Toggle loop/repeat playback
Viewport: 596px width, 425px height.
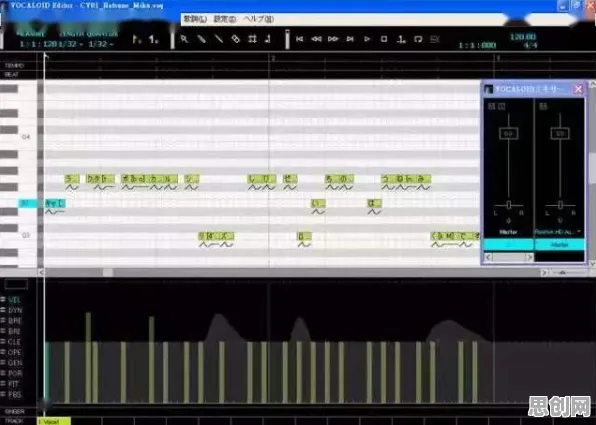[418, 39]
